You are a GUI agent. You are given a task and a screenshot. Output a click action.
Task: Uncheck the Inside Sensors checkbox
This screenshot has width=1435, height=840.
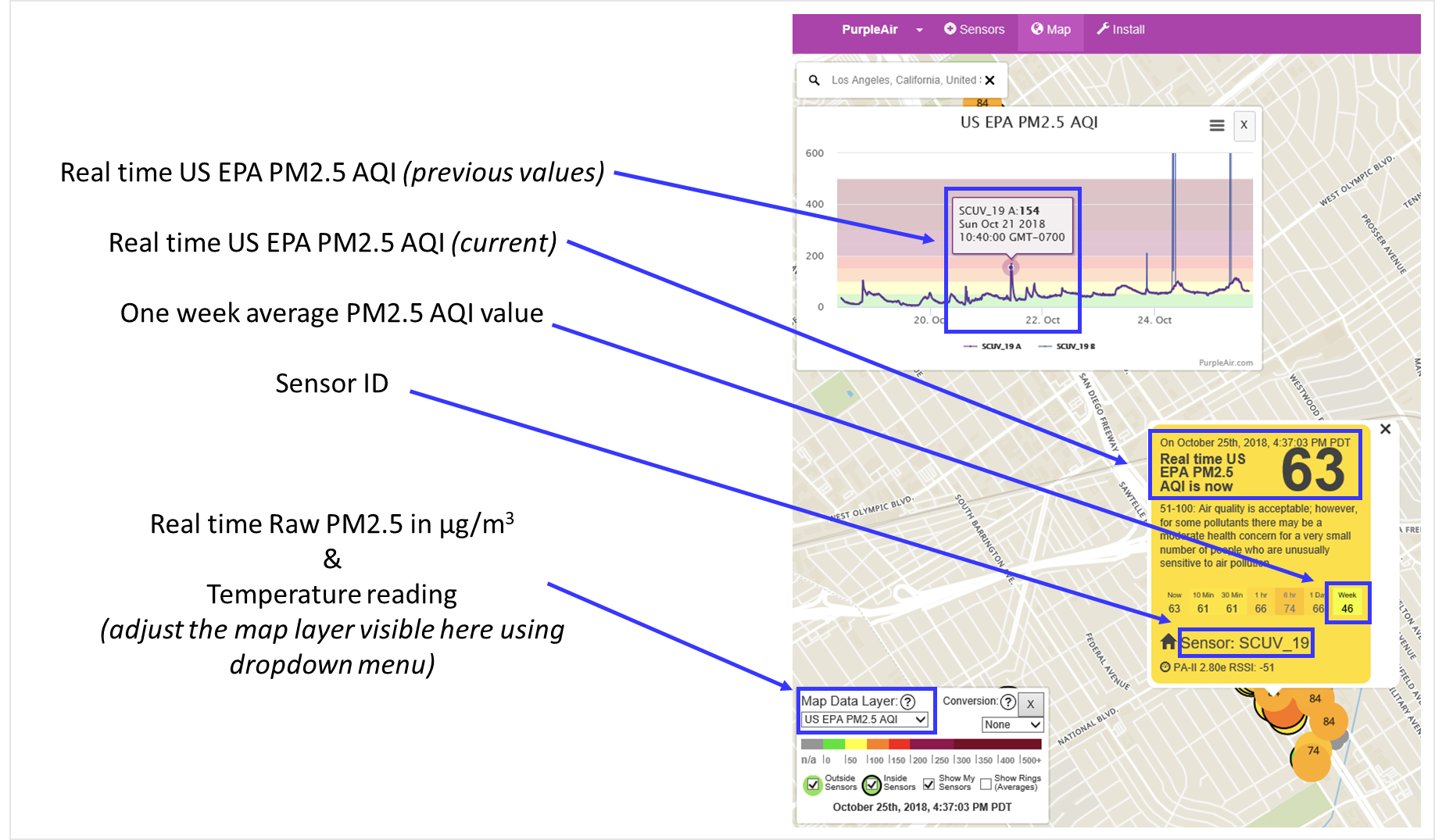click(871, 784)
